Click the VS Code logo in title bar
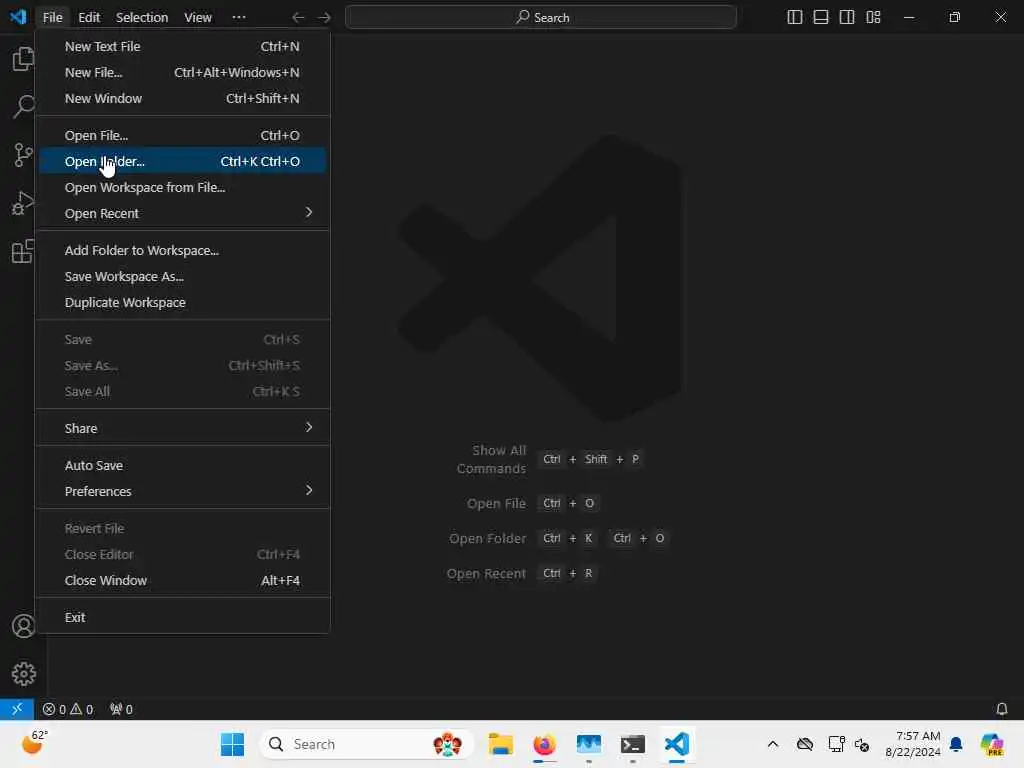This screenshot has width=1024, height=768. click(18, 16)
